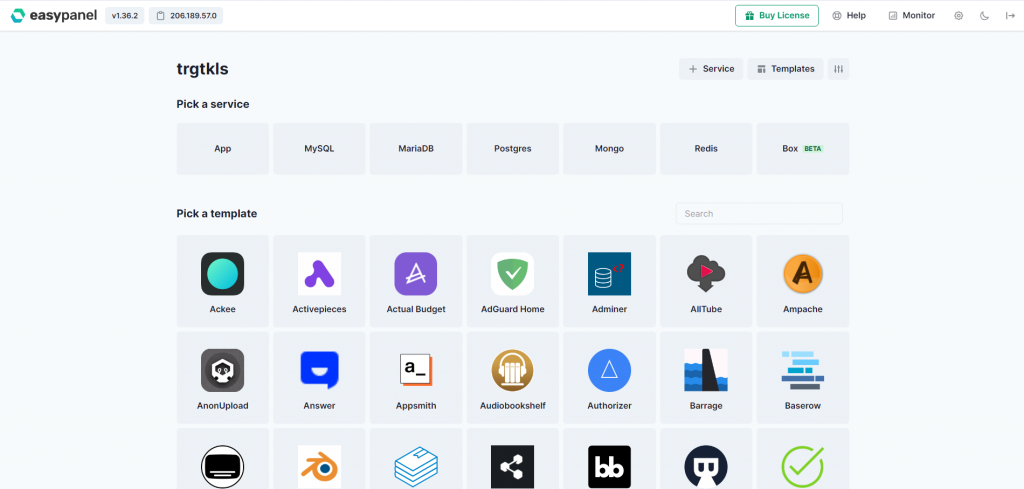
Task: Focus the template Search field
Action: click(758, 213)
